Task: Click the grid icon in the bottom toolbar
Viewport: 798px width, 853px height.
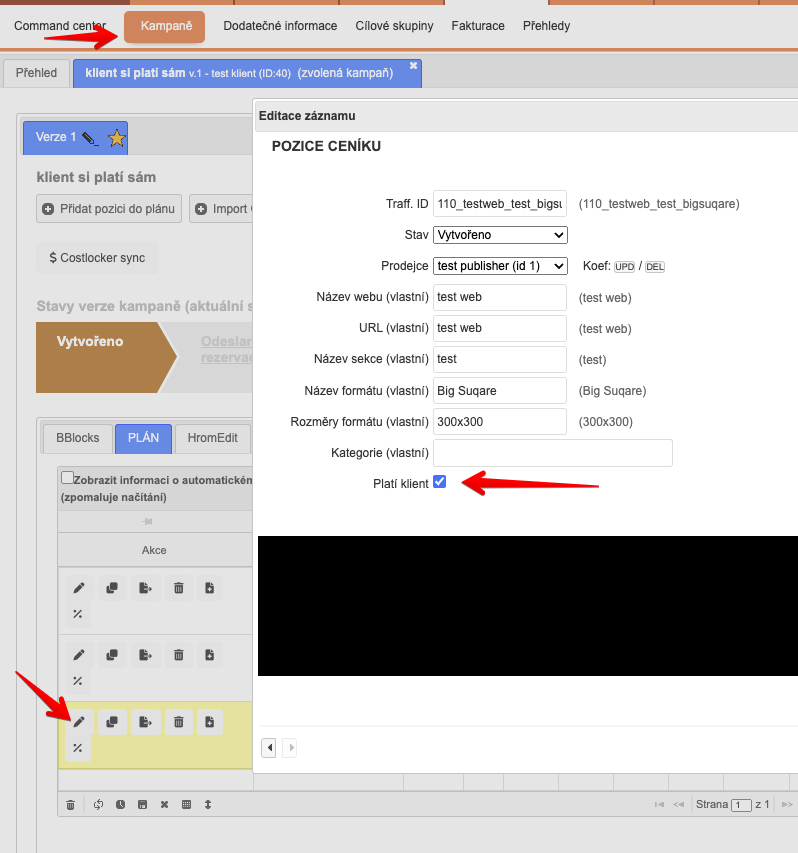Action: pyautogui.click(x=186, y=804)
